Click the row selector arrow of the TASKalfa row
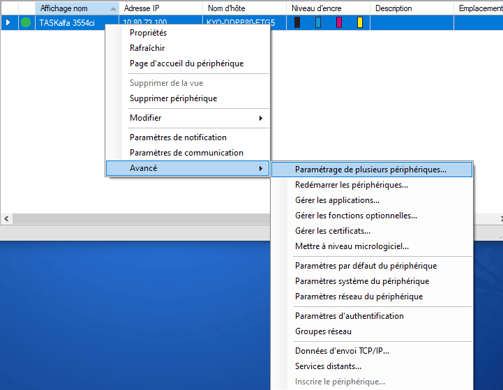This screenshot has width=503, height=390. pyautogui.click(x=8, y=22)
